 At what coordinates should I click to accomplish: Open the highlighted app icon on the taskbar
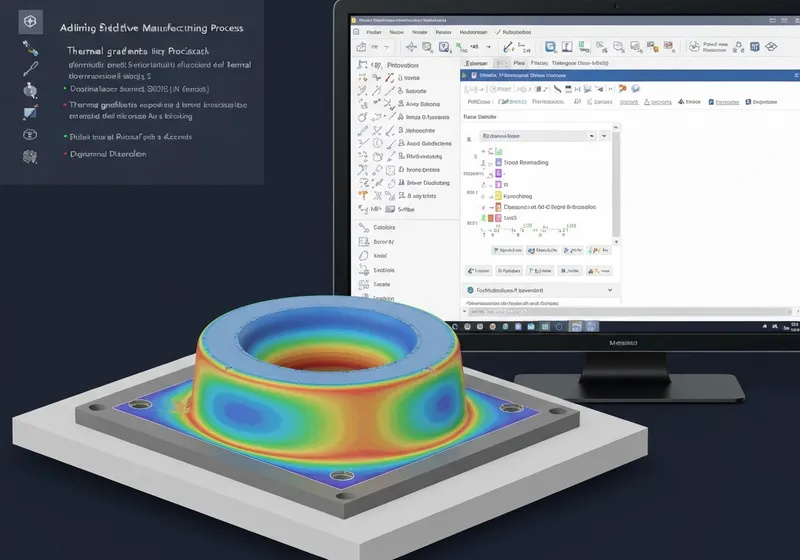[x=576, y=326]
